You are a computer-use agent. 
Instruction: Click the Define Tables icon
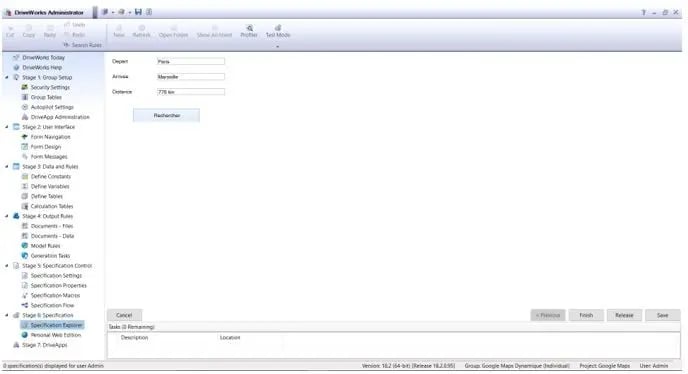(x=25, y=196)
